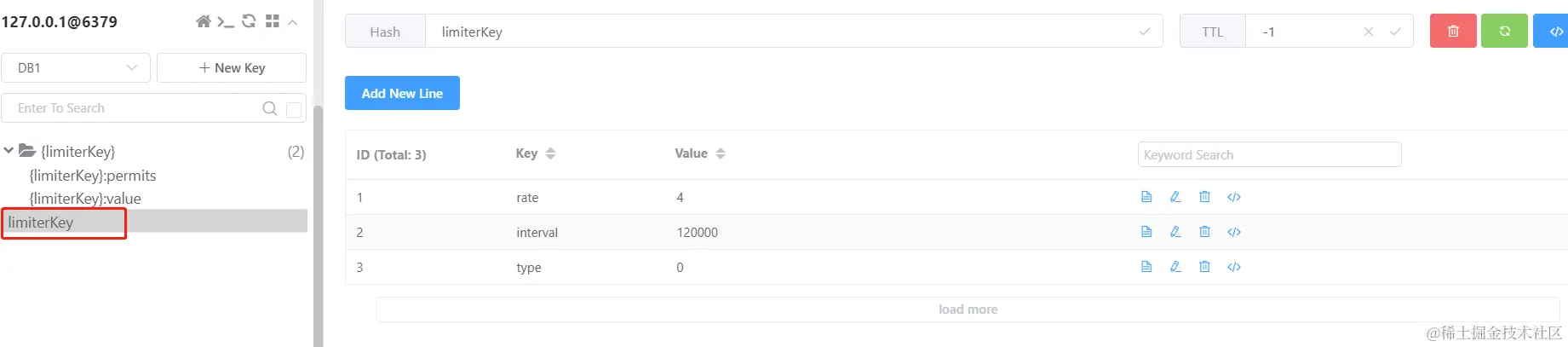Sort the table by Key column
Image resolution: width=1568 pixels, height=347 pixels.
click(x=550, y=153)
